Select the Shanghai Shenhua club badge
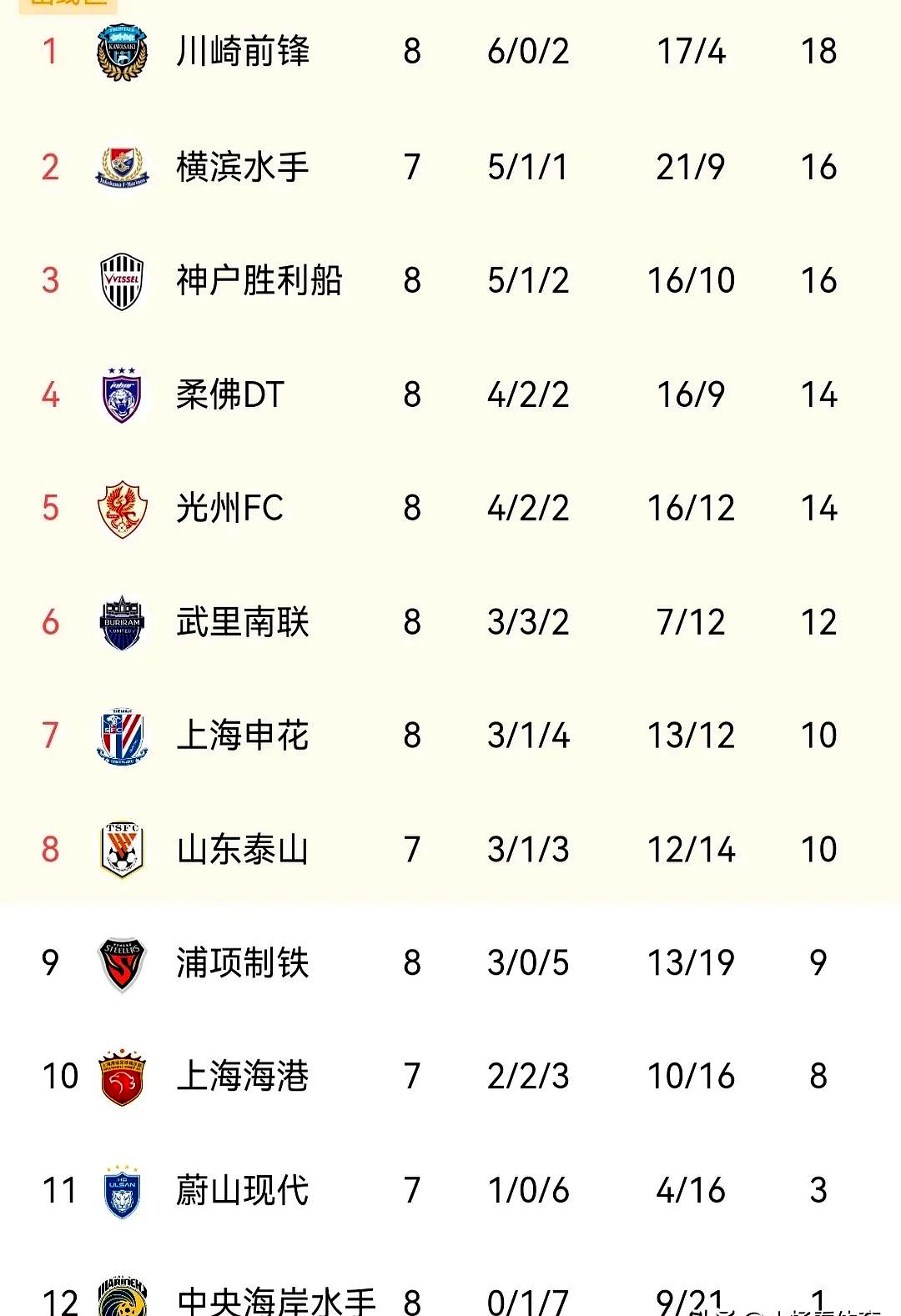The image size is (901, 1316). coord(123,736)
